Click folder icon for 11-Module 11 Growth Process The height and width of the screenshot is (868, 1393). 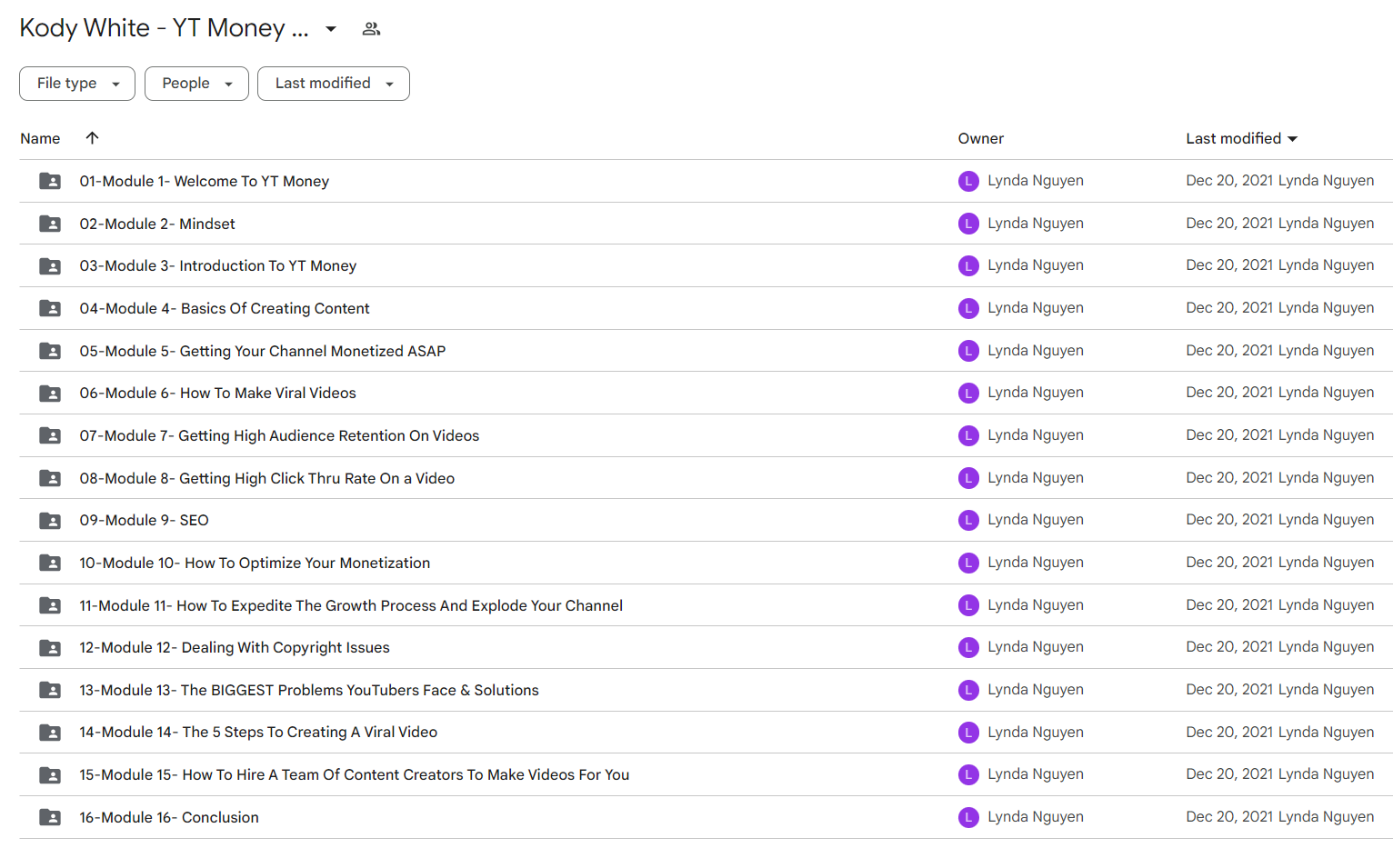pos(50,605)
